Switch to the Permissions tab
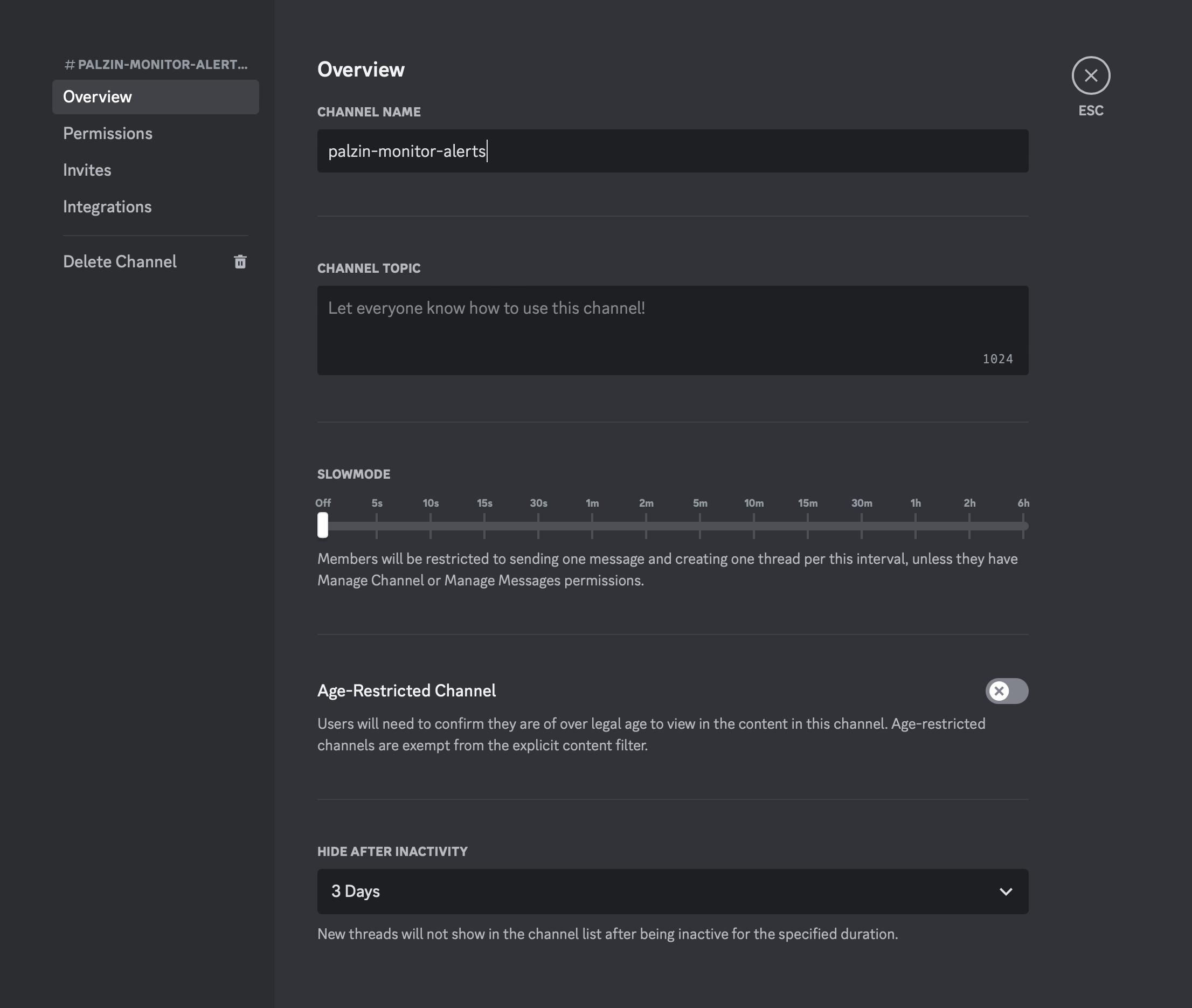The width and height of the screenshot is (1192, 1008). pos(155,134)
